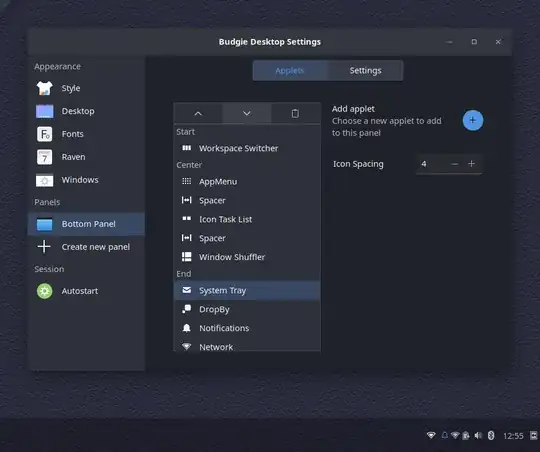Open the Style appearance section
The width and height of the screenshot is (540, 452).
coord(86,88)
